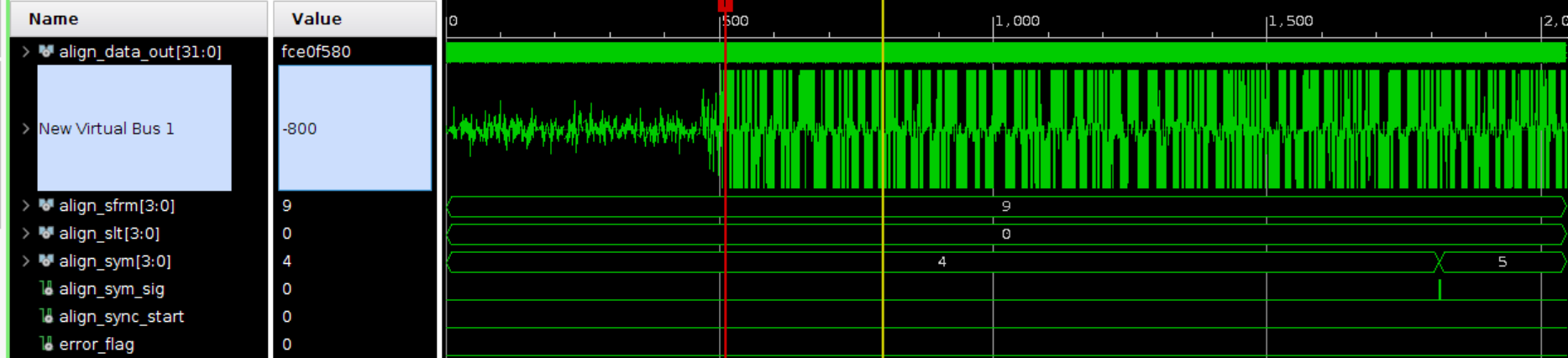Click the align_sym waveform segment labeled 5

coord(1502,261)
